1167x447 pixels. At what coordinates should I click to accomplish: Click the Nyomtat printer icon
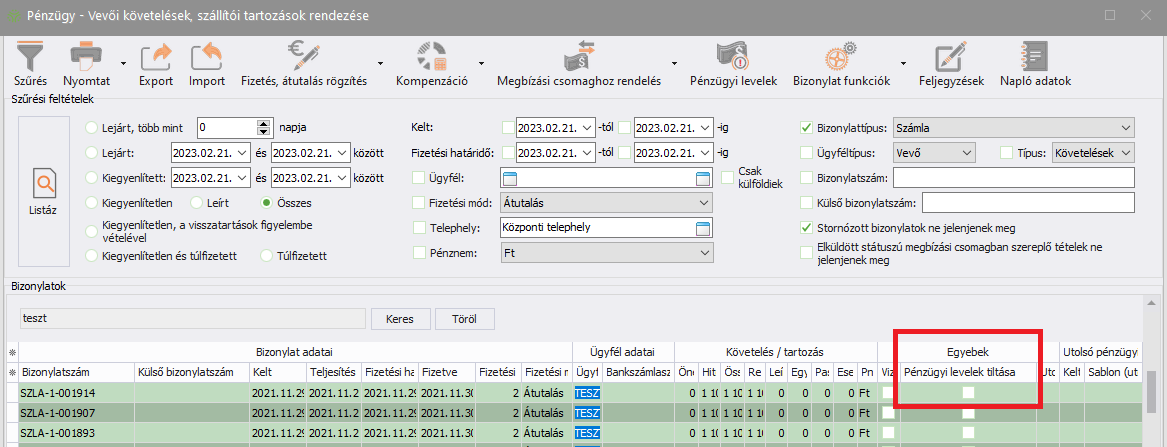coord(86,58)
